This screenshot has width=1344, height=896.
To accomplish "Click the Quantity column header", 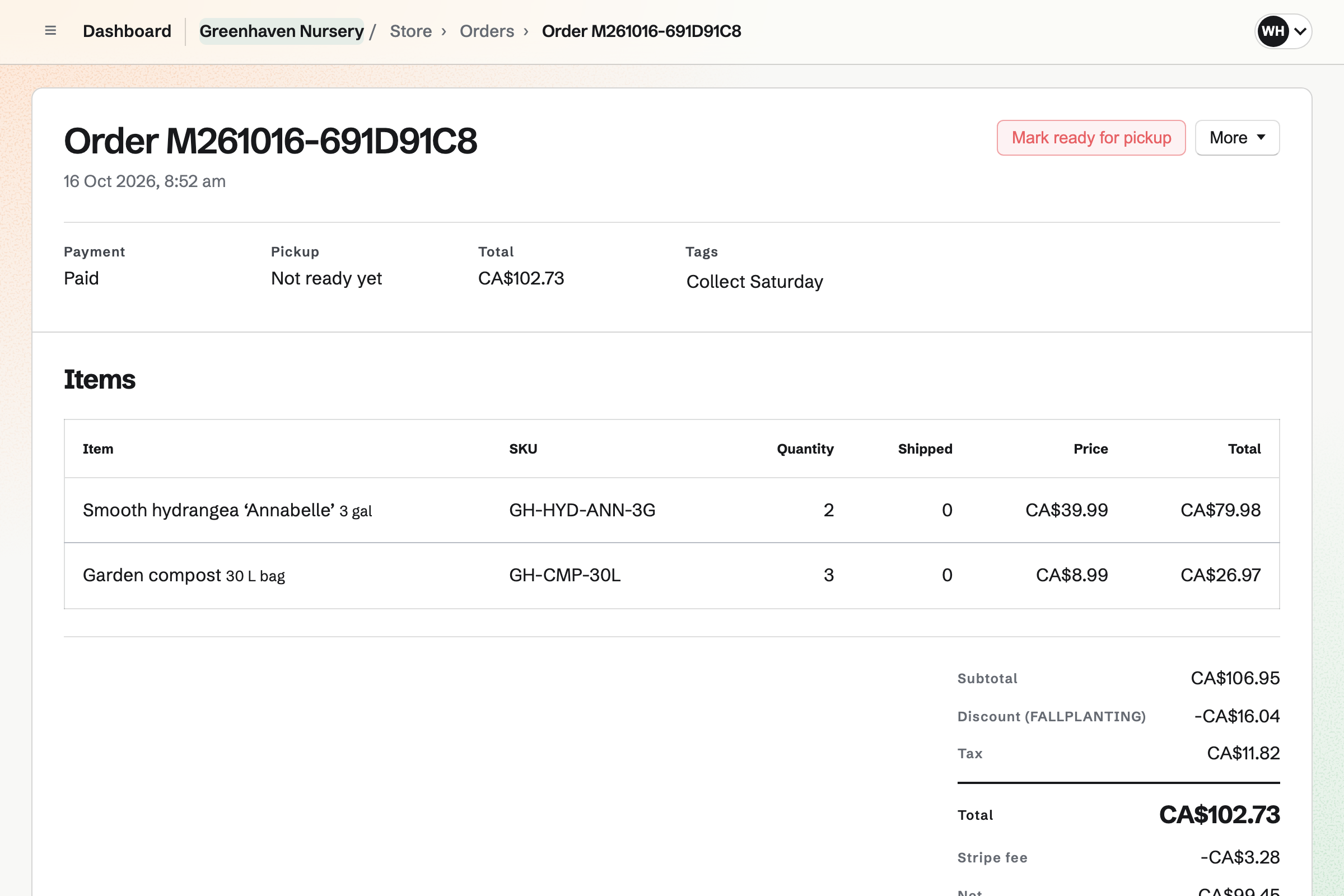I will 805,449.
